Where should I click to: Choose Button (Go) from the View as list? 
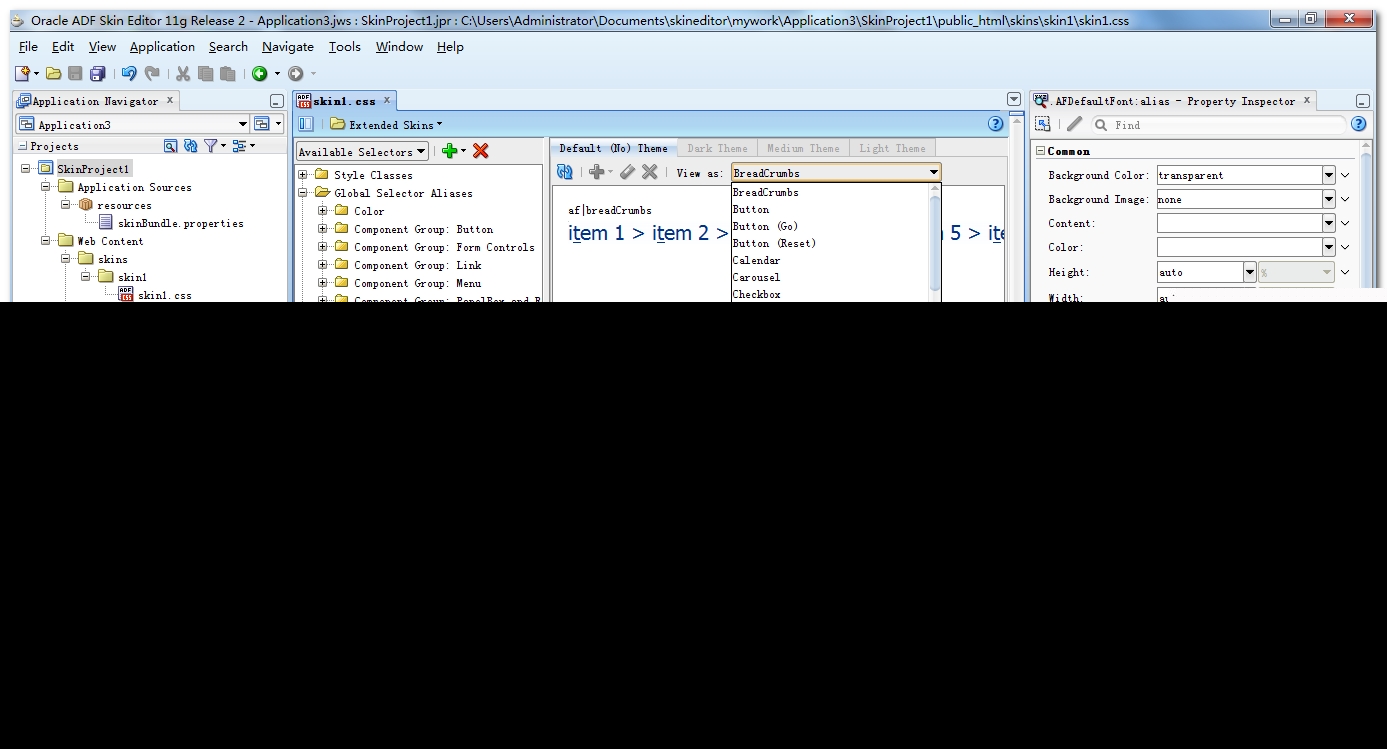click(765, 226)
